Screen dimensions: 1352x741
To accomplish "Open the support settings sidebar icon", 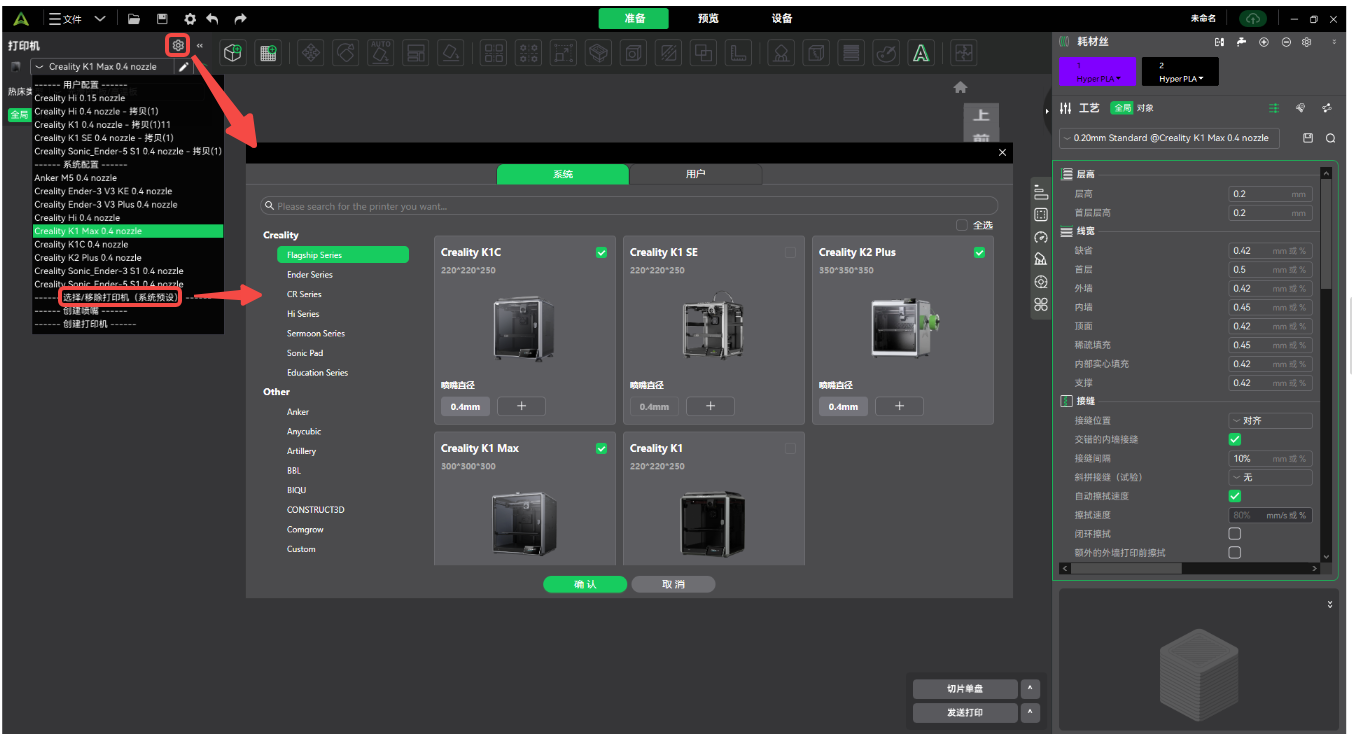I will click(1041, 259).
